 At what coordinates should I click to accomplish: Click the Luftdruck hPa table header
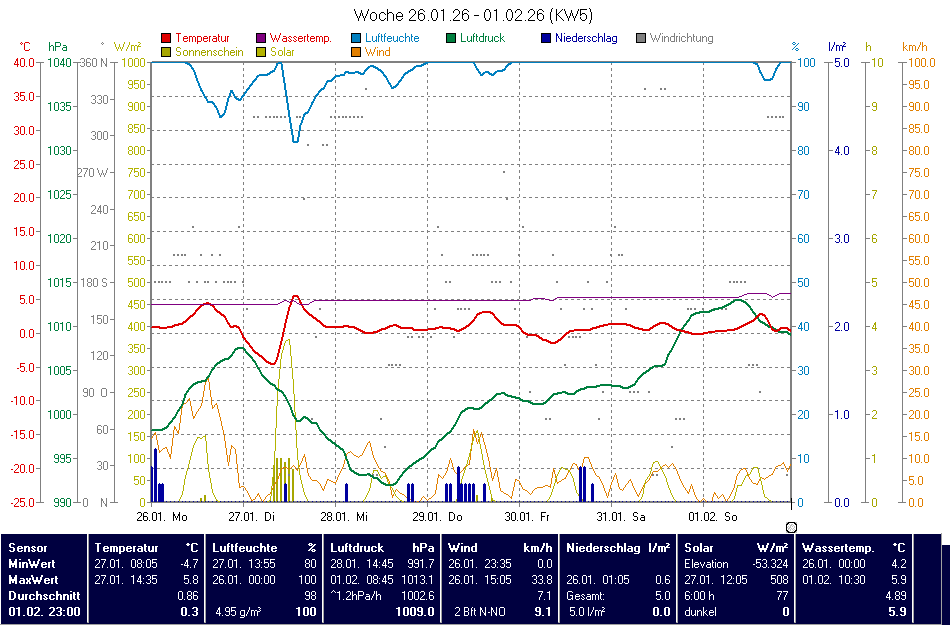382,548
